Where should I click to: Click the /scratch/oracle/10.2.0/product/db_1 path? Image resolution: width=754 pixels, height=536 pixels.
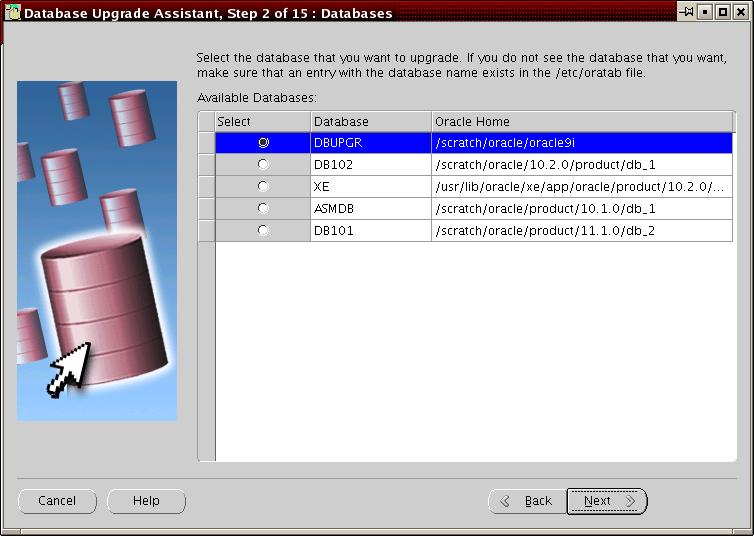(582, 164)
